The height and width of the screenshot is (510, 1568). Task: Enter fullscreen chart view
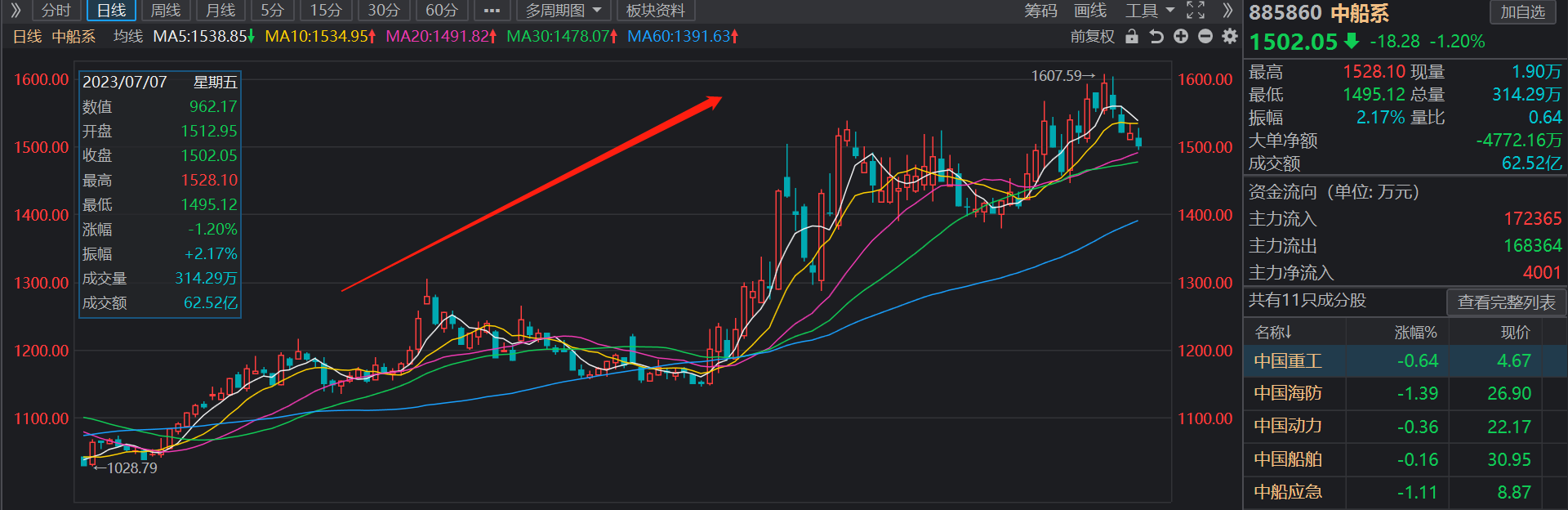[x=1196, y=11]
